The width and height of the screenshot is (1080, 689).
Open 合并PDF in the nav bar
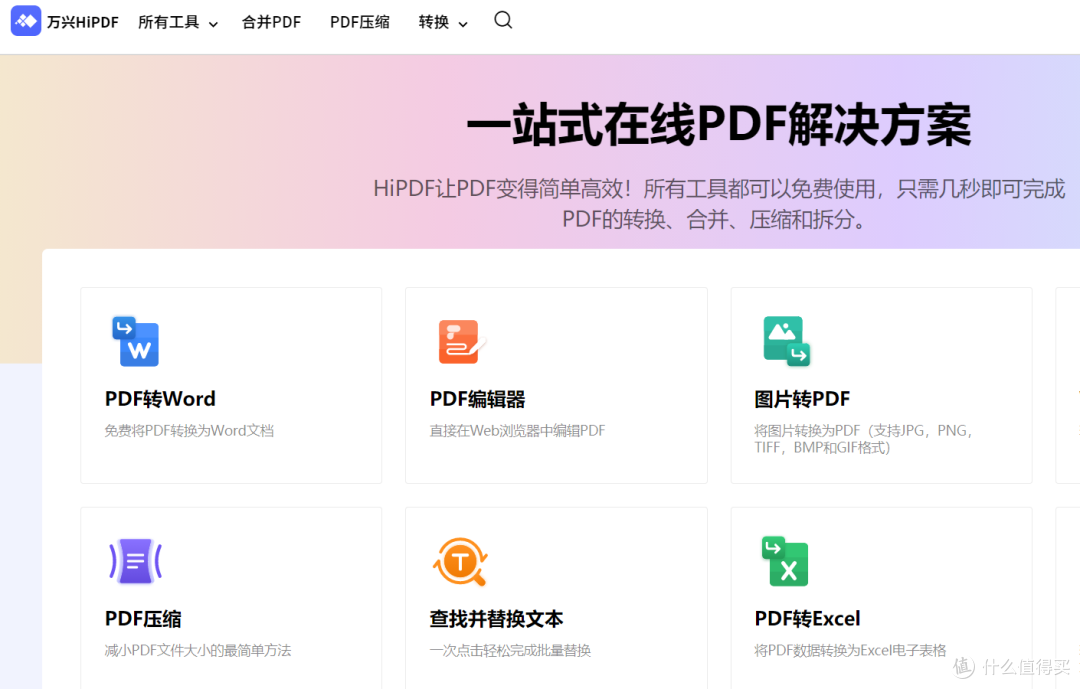[x=271, y=22]
